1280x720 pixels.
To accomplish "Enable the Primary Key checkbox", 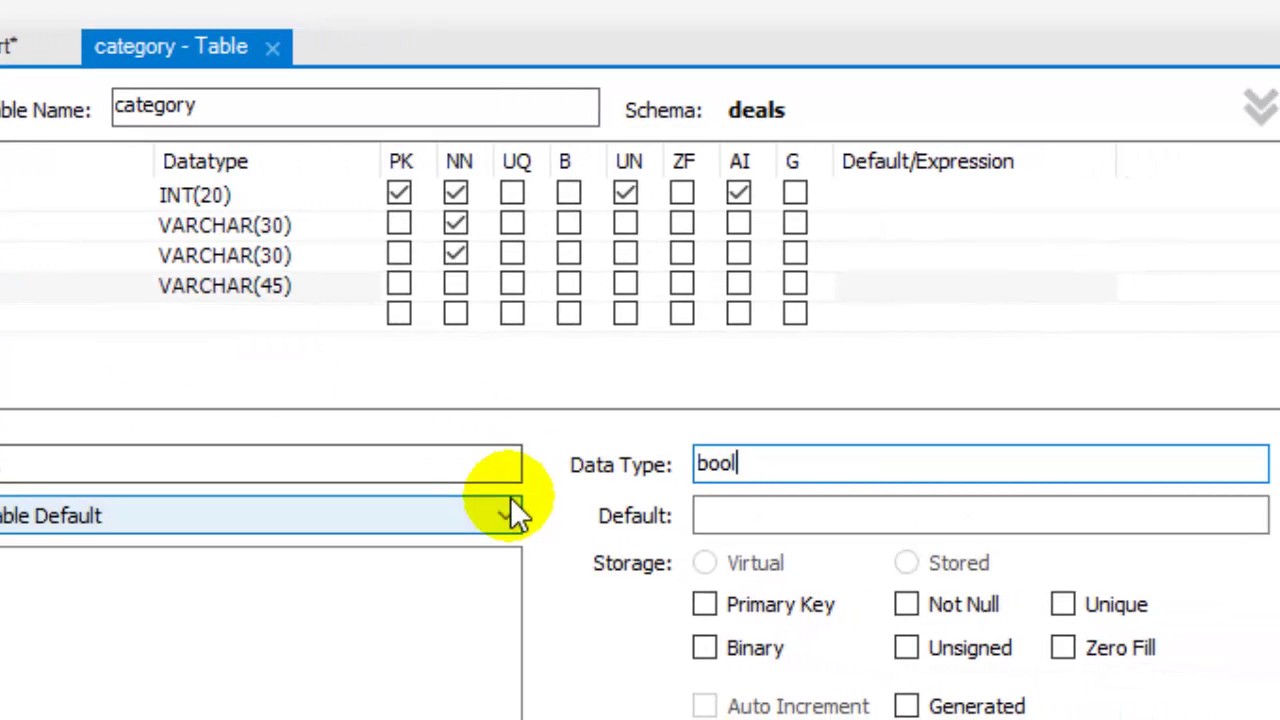I will pyautogui.click(x=704, y=604).
